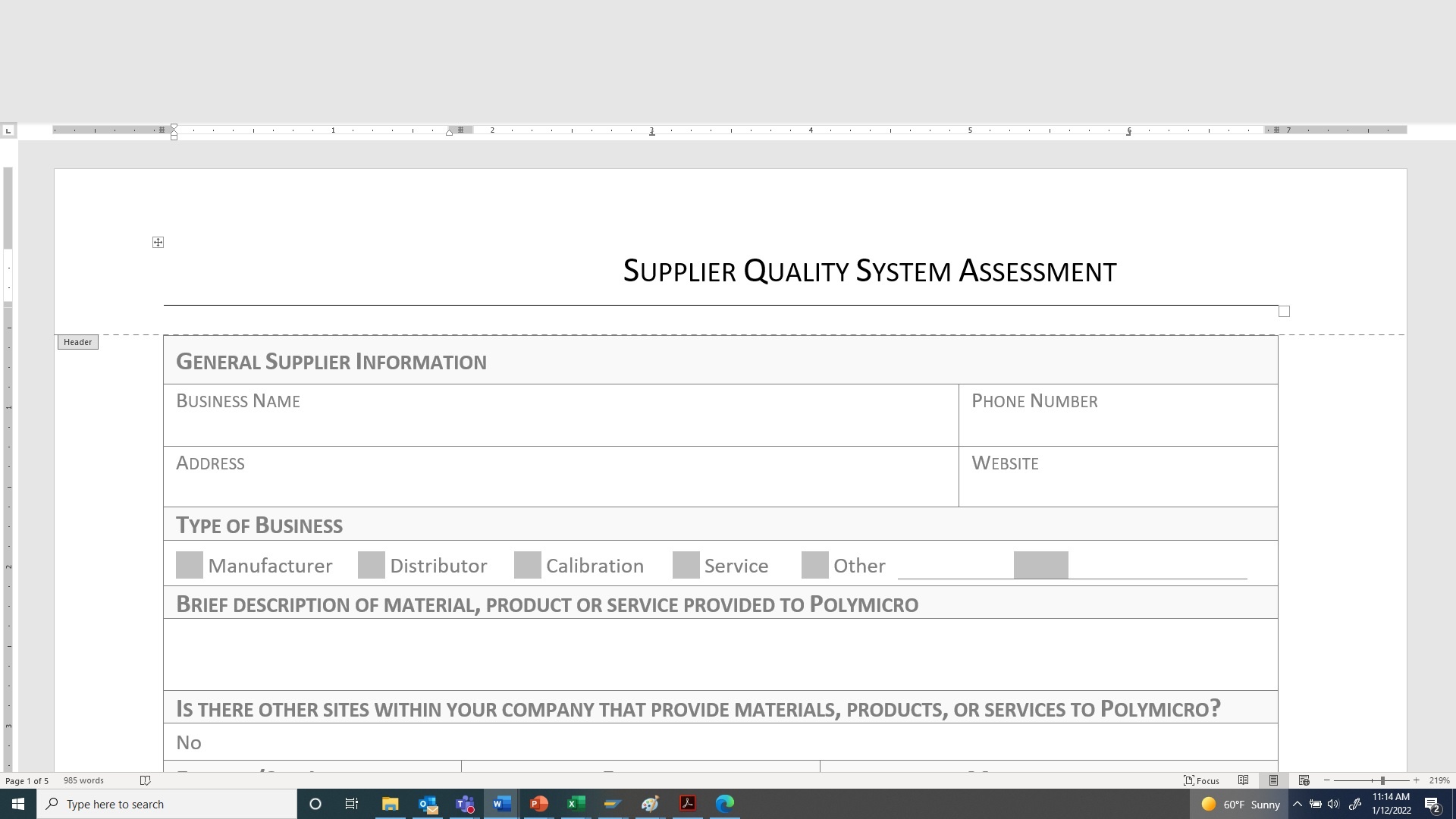Switch to Web Layout view

[x=1304, y=780]
